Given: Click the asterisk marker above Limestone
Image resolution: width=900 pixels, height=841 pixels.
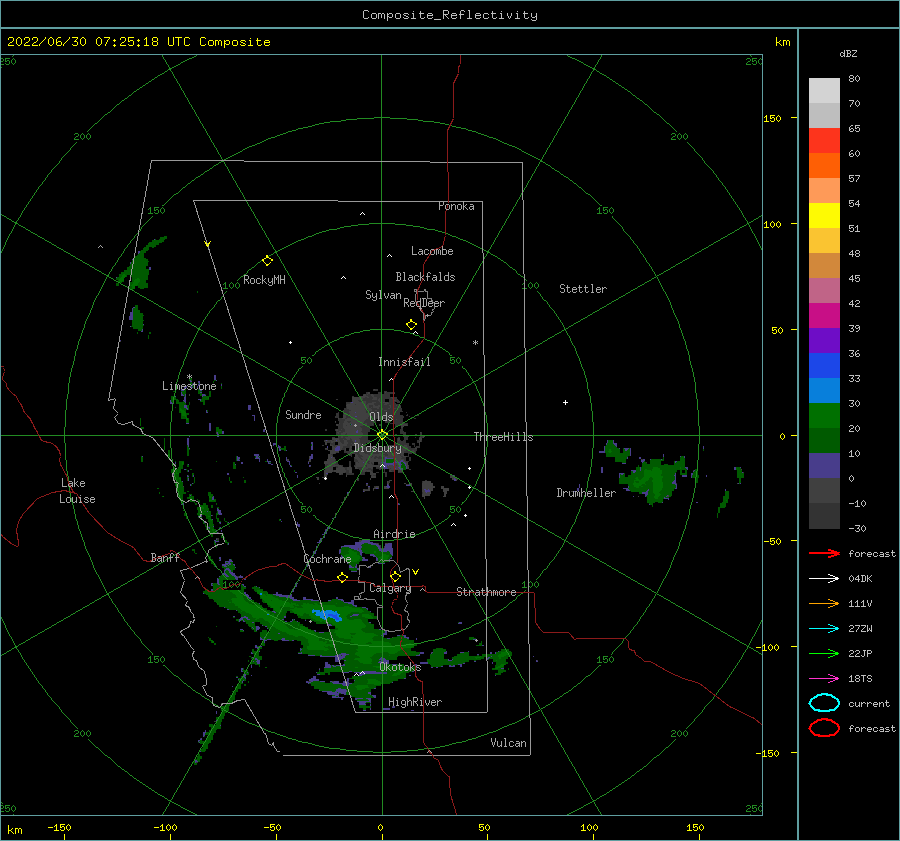Looking at the screenshot, I should coord(189,377).
